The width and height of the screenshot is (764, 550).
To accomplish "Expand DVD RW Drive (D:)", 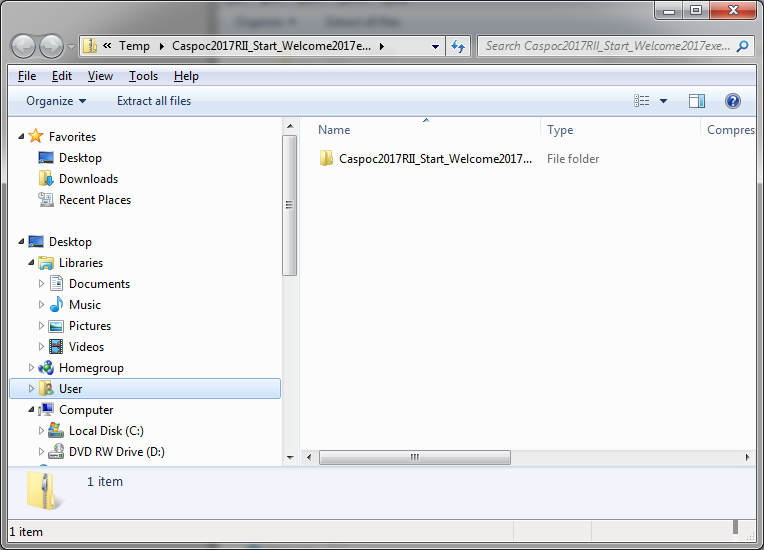I will click(x=41, y=451).
